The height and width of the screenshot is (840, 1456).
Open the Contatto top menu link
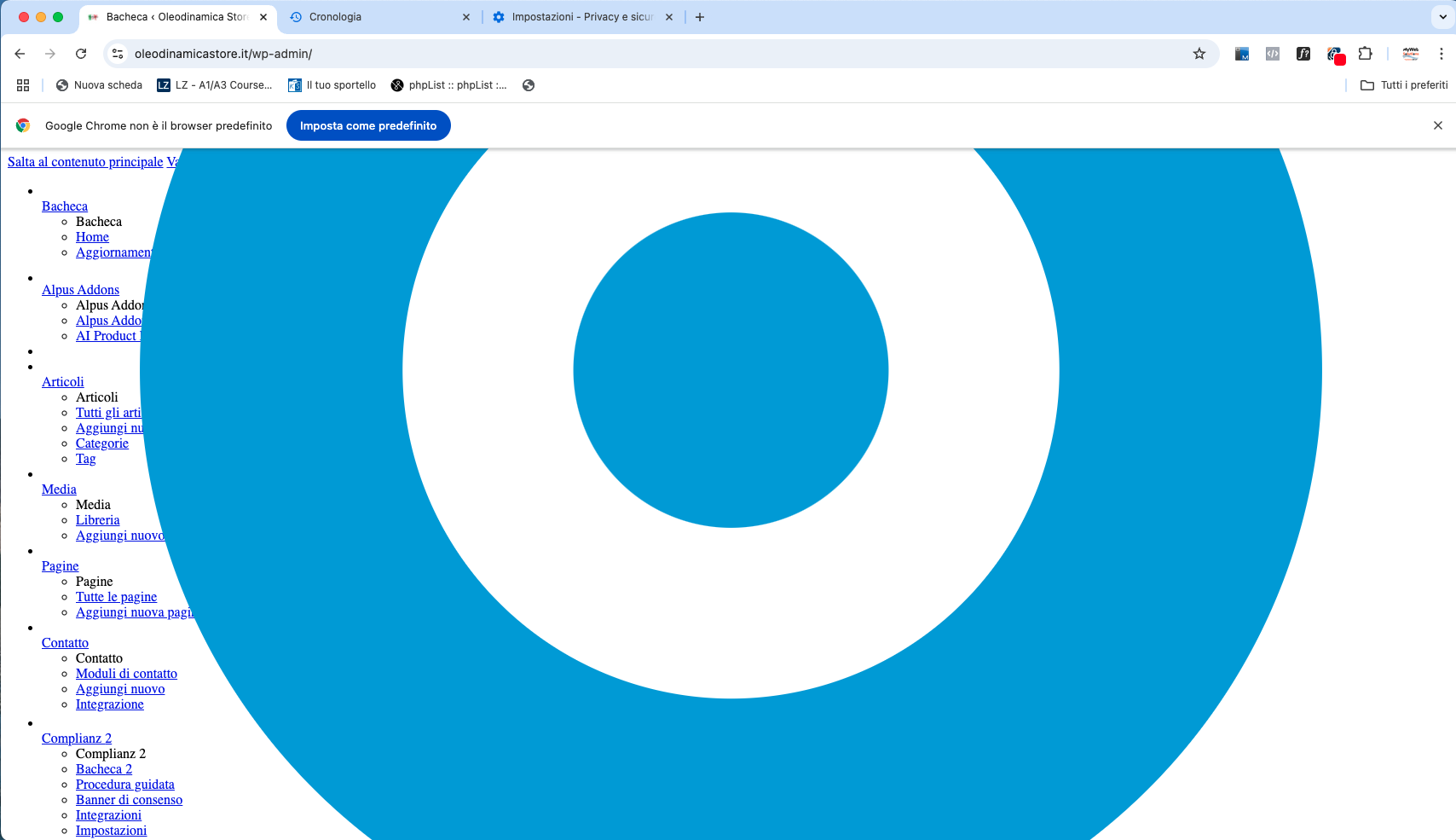pyautogui.click(x=65, y=643)
